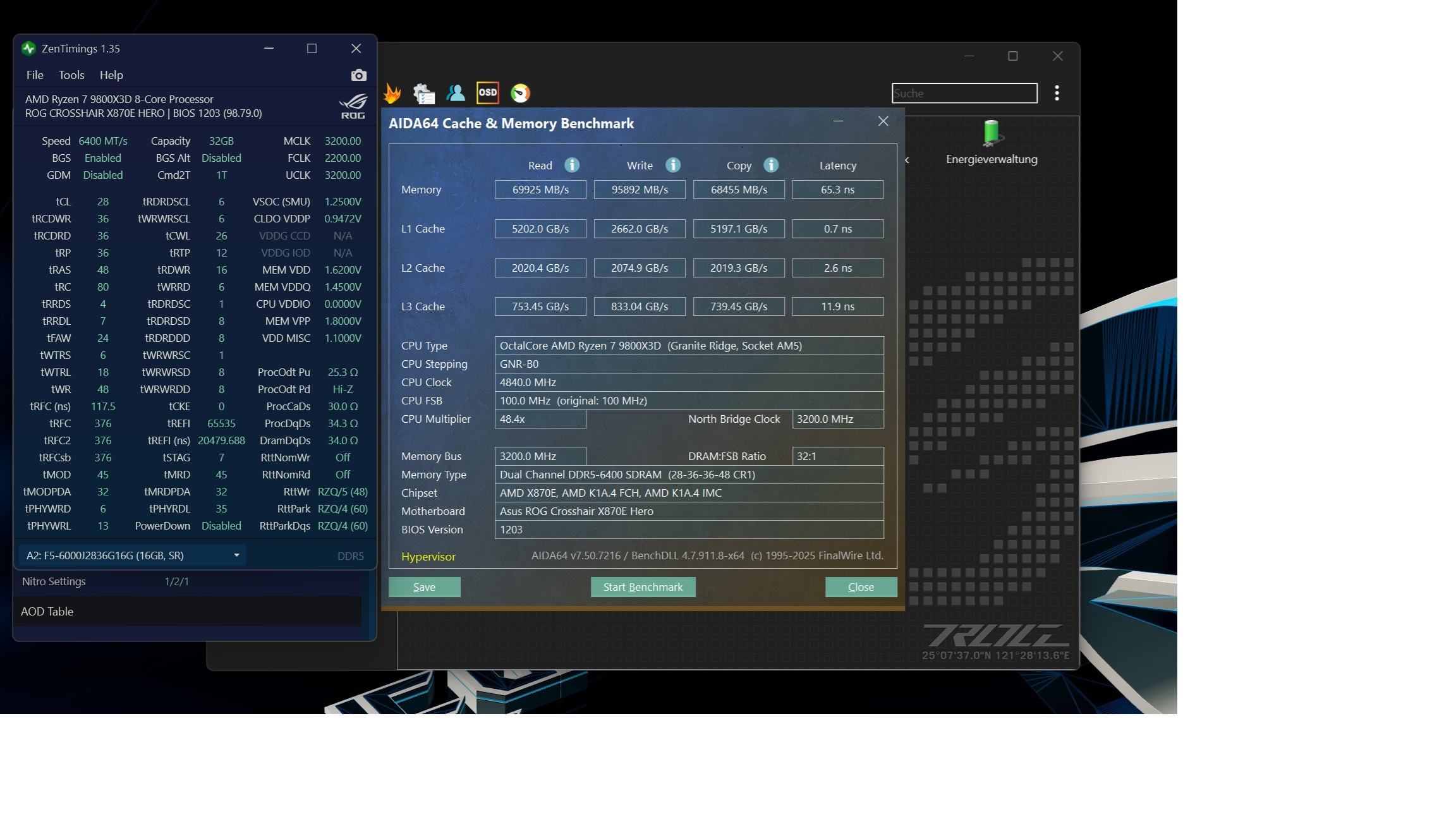Open the Energieverwaltung battery icon
The image size is (1456, 819).
pyautogui.click(x=991, y=133)
